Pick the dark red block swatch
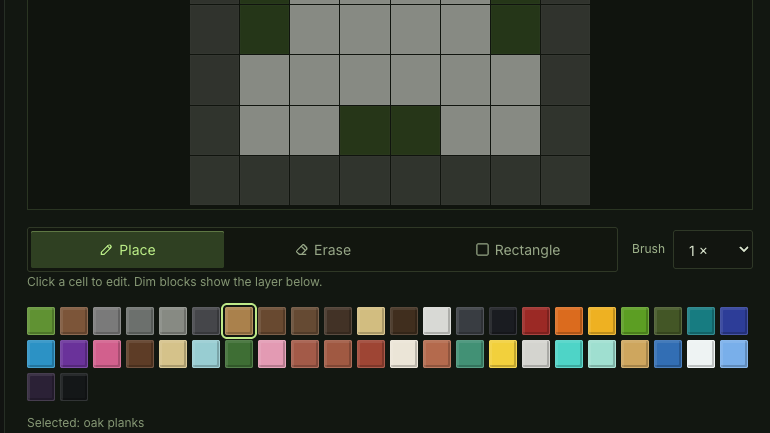The image size is (770, 433). [x=536, y=321]
